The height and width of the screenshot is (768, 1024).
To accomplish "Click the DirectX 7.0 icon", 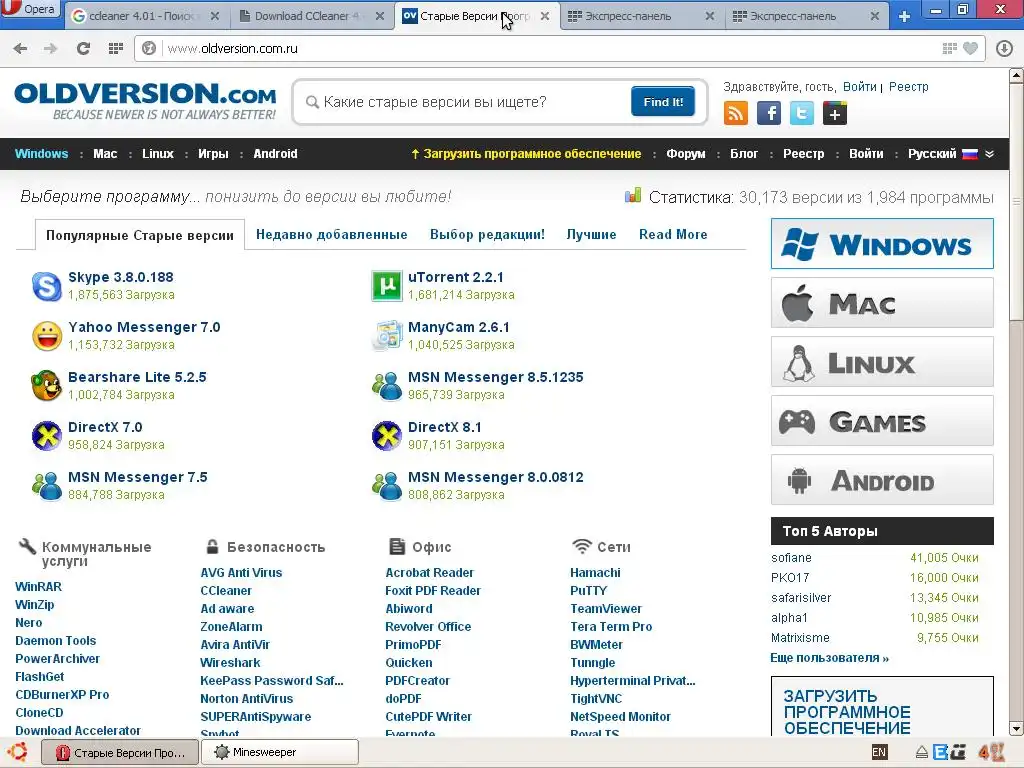I will coord(47,436).
